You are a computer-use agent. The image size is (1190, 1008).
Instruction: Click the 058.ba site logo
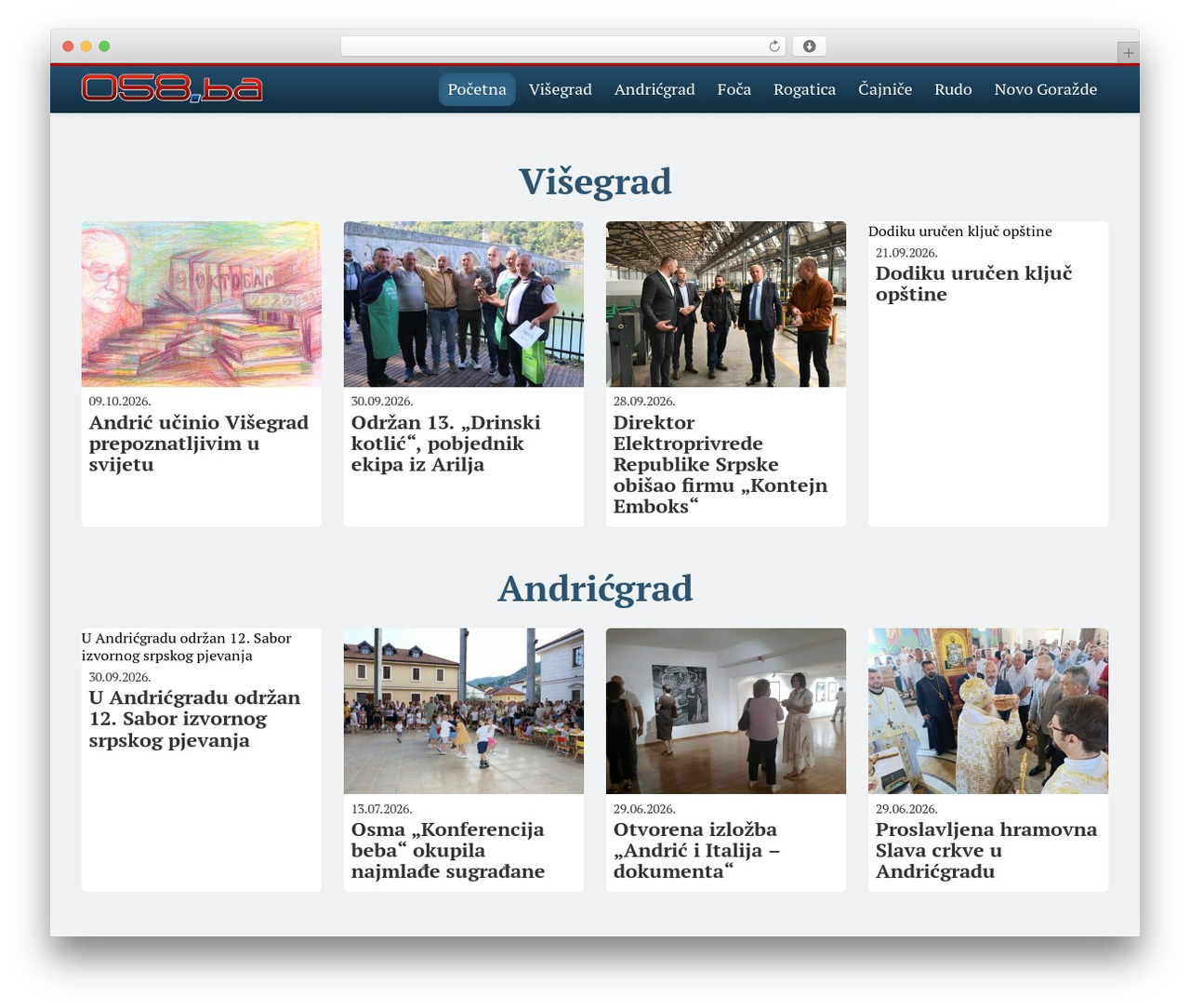(172, 88)
